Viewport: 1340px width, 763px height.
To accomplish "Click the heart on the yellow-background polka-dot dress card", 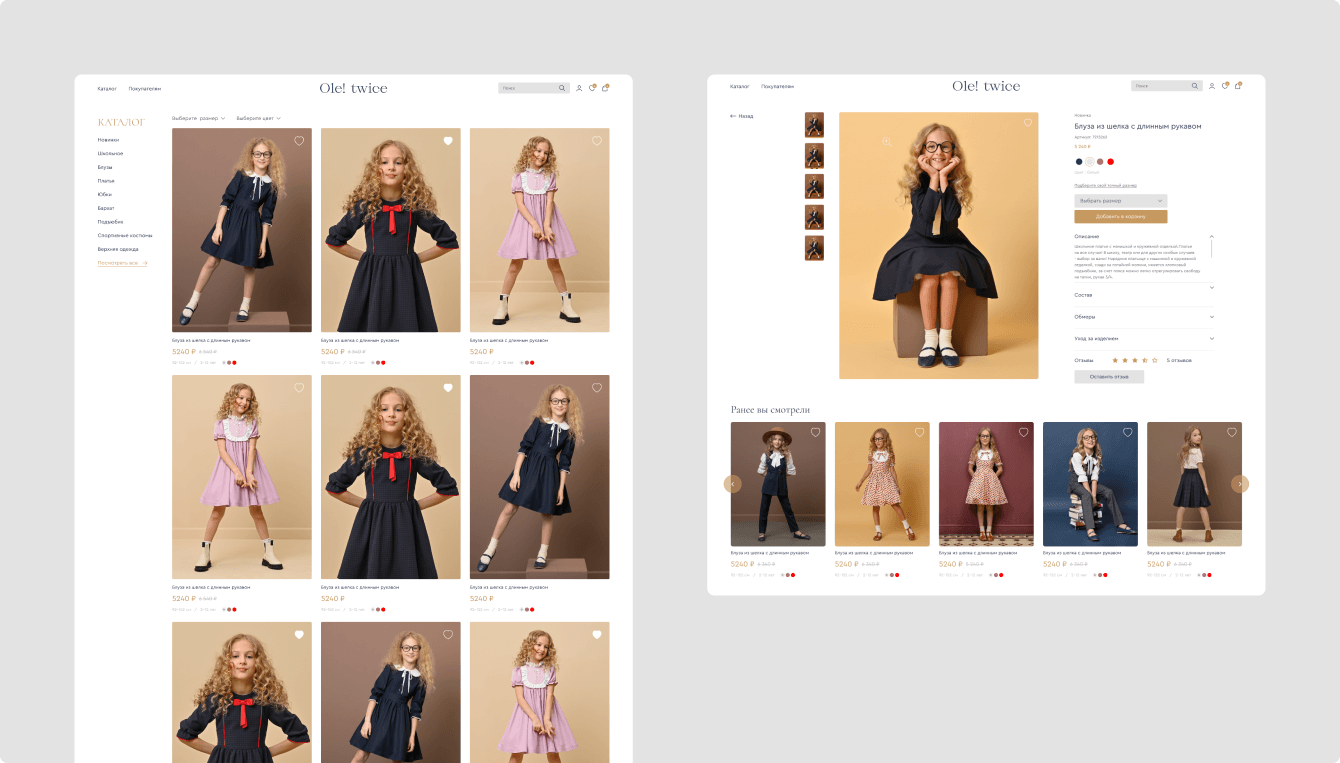I will click(x=919, y=433).
